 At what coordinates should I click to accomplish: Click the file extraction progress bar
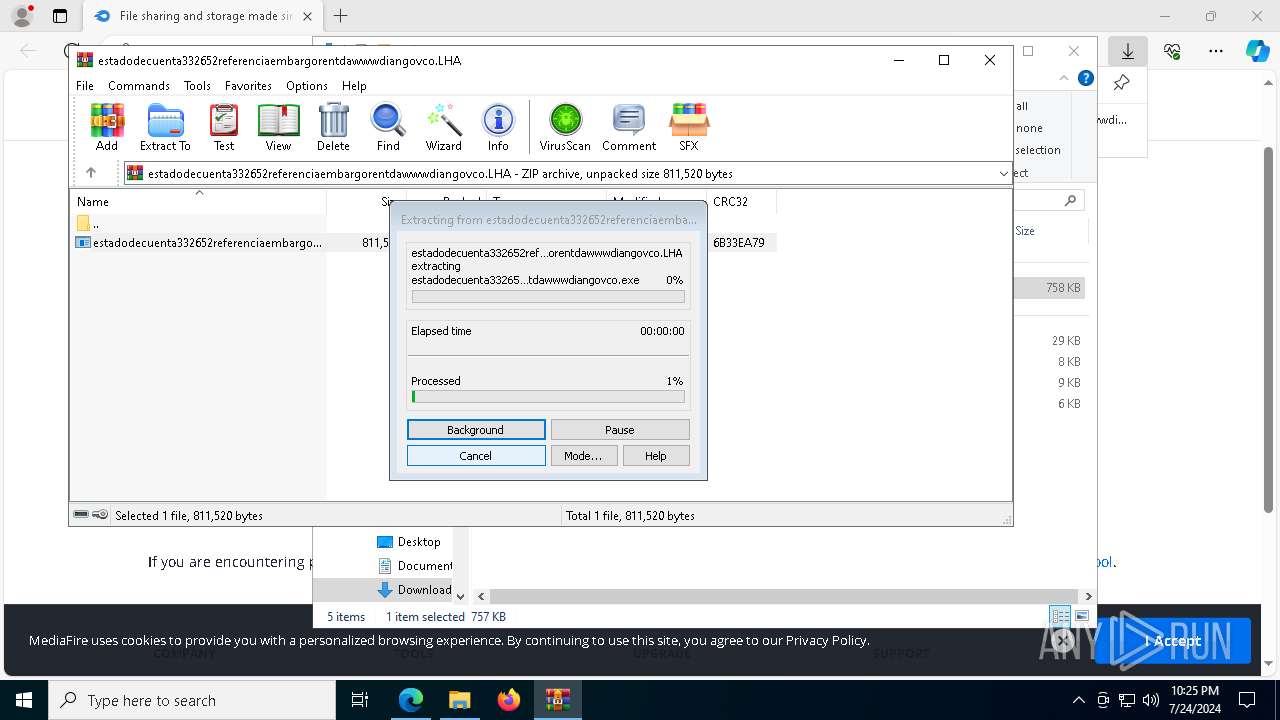point(548,297)
